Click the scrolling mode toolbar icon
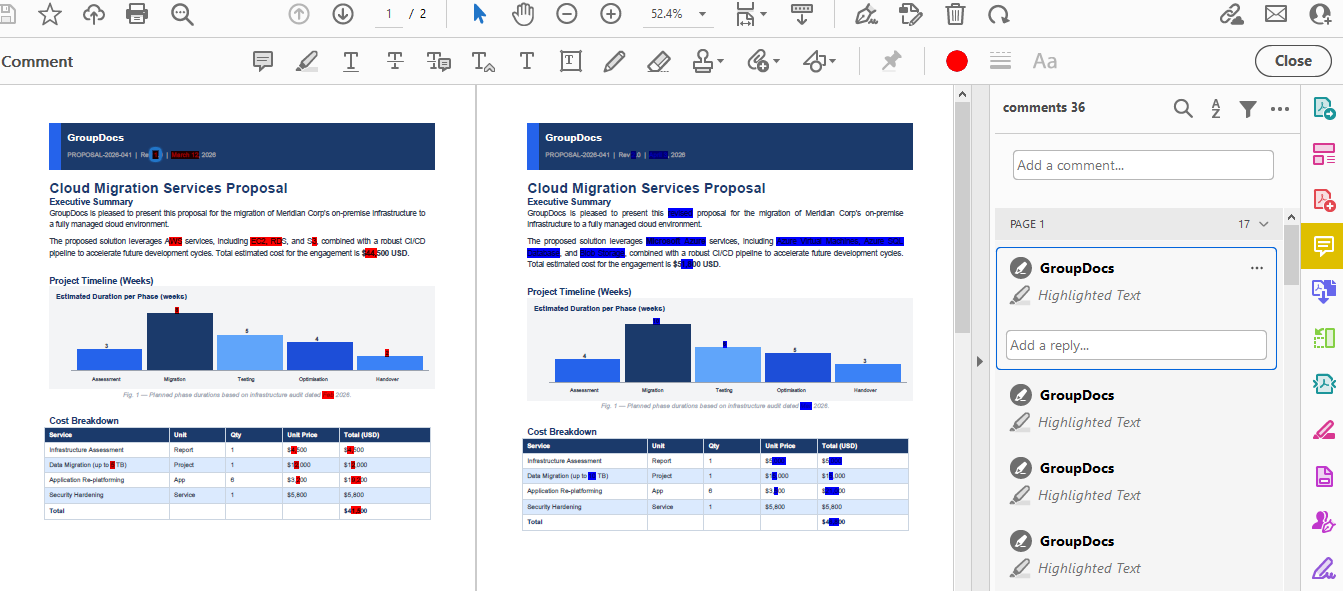This screenshot has width=1343, height=591. pyautogui.click(x=801, y=14)
